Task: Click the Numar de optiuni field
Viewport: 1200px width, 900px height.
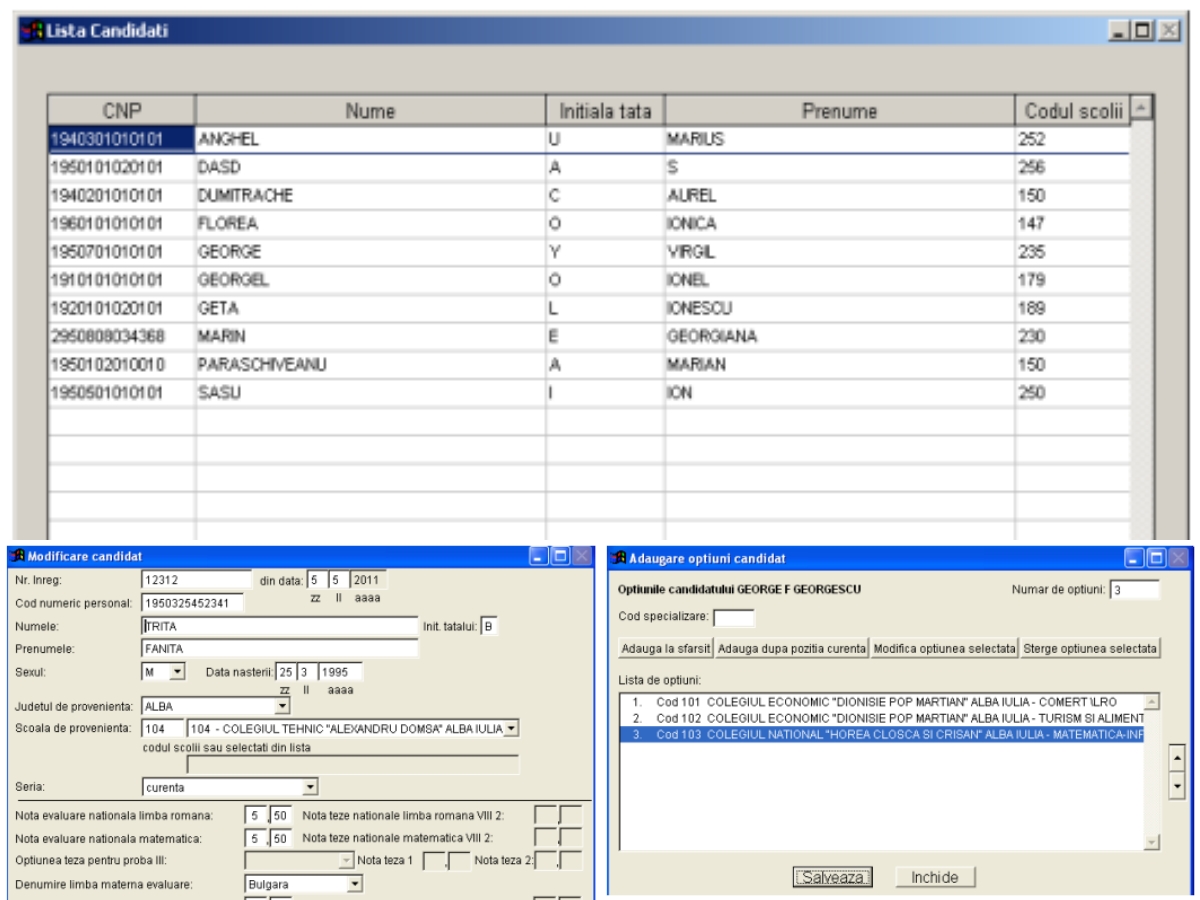Action: tap(1134, 589)
